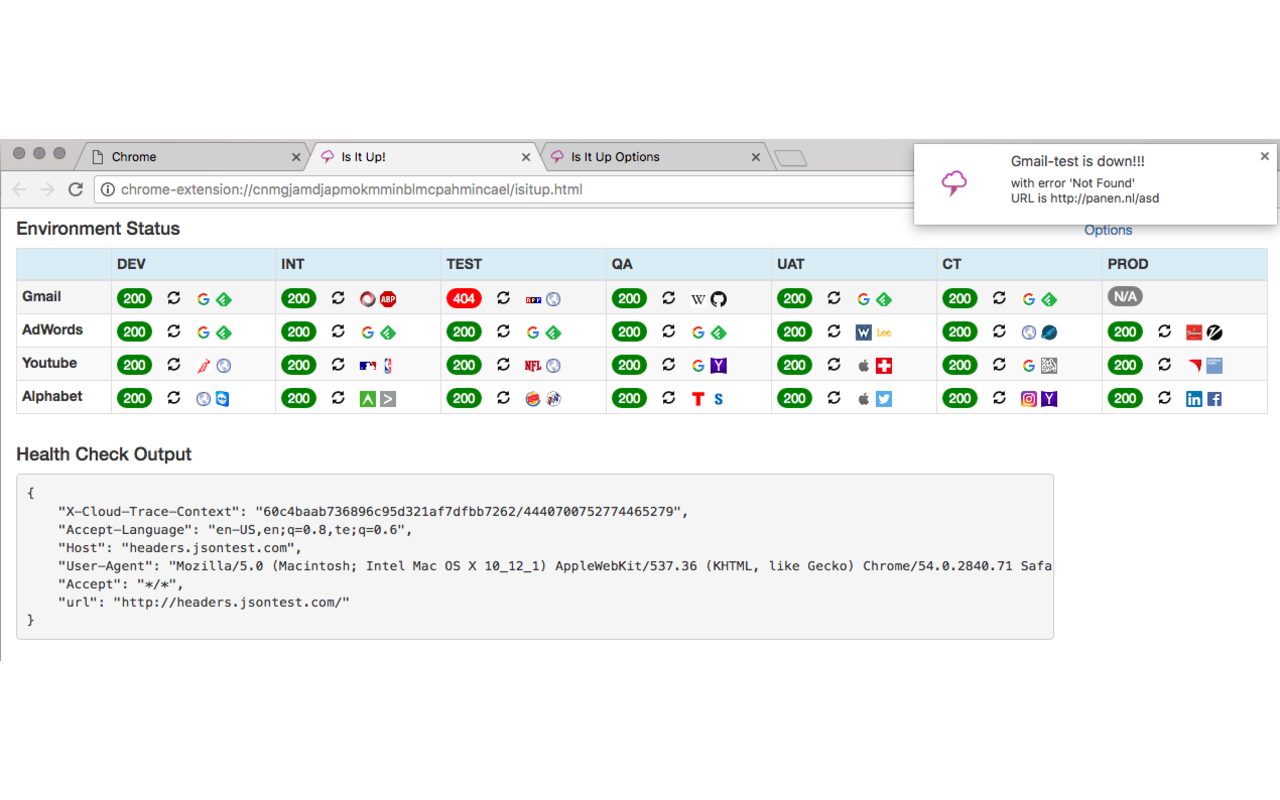Click the X-Cloud-Trace-Context line in output

pos(373,512)
